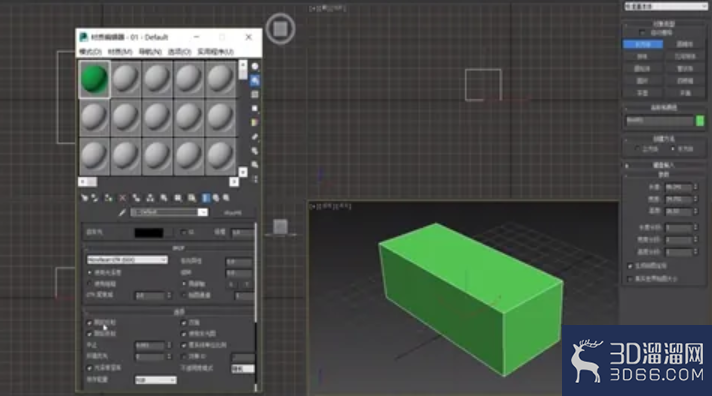The height and width of the screenshot is (396, 712).
Task: Click the highlighted Box button in Object Type
Action: [x=643, y=44]
